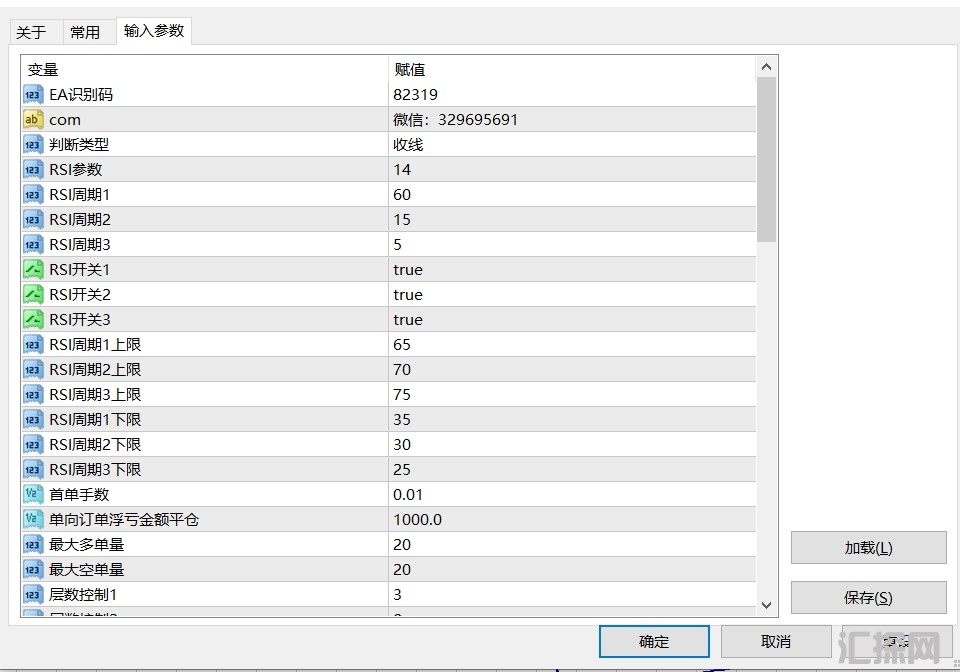Click the boolean icon beside RSI开关3

coord(33,320)
